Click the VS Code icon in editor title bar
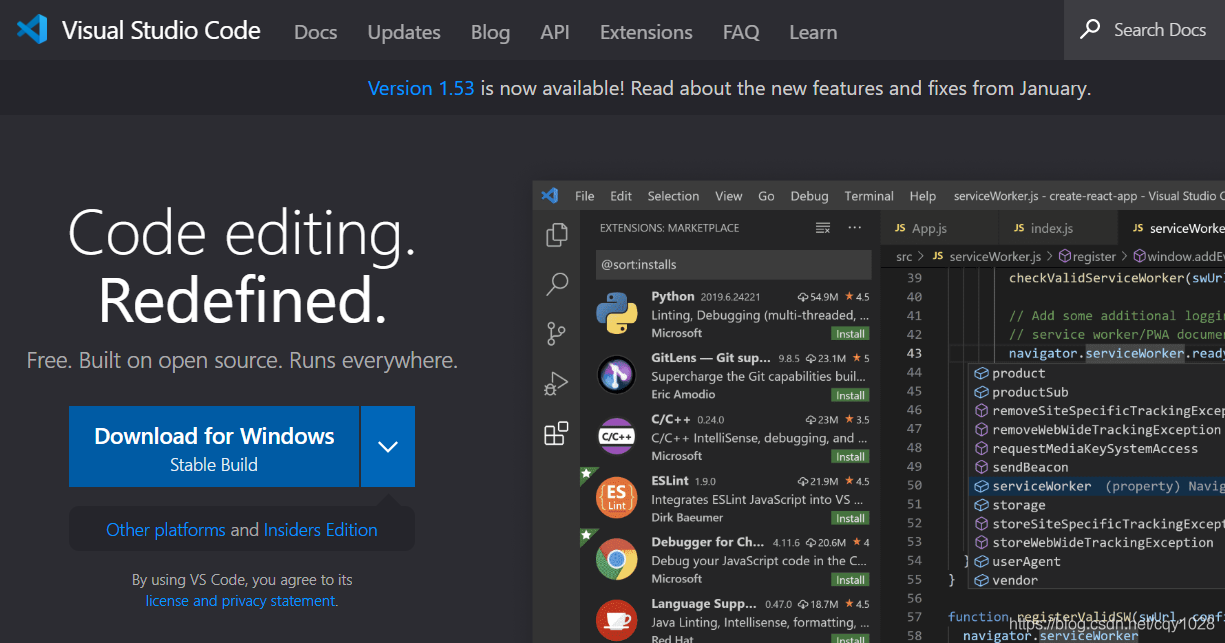Viewport: 1225px width, 643px height. pos(550,196)
